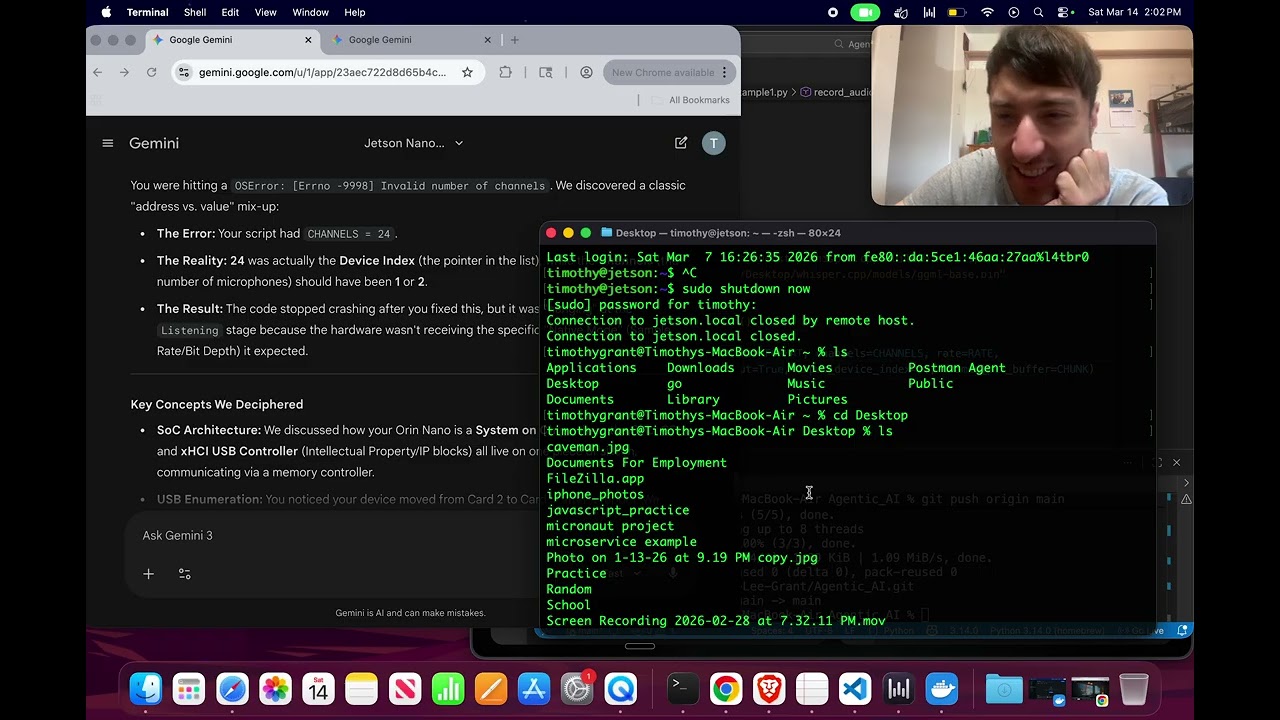The width and height of the screenshot is (1280, 720).
Task: Open News app in the Dock
Action: coord(405,689)
